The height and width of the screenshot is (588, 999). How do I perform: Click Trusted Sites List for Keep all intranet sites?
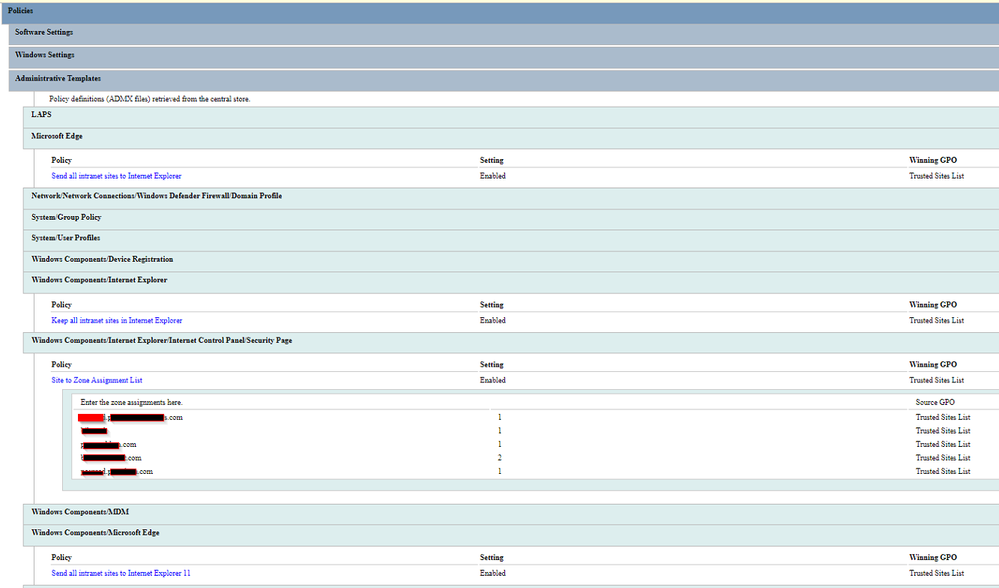[x=936, y=320]
